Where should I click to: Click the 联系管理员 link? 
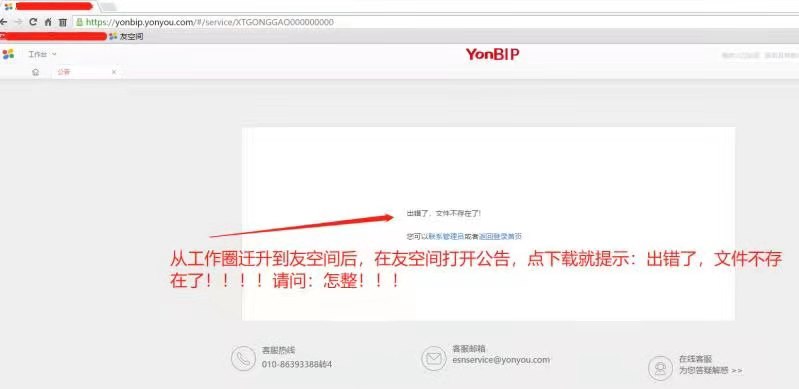point(446,237)
